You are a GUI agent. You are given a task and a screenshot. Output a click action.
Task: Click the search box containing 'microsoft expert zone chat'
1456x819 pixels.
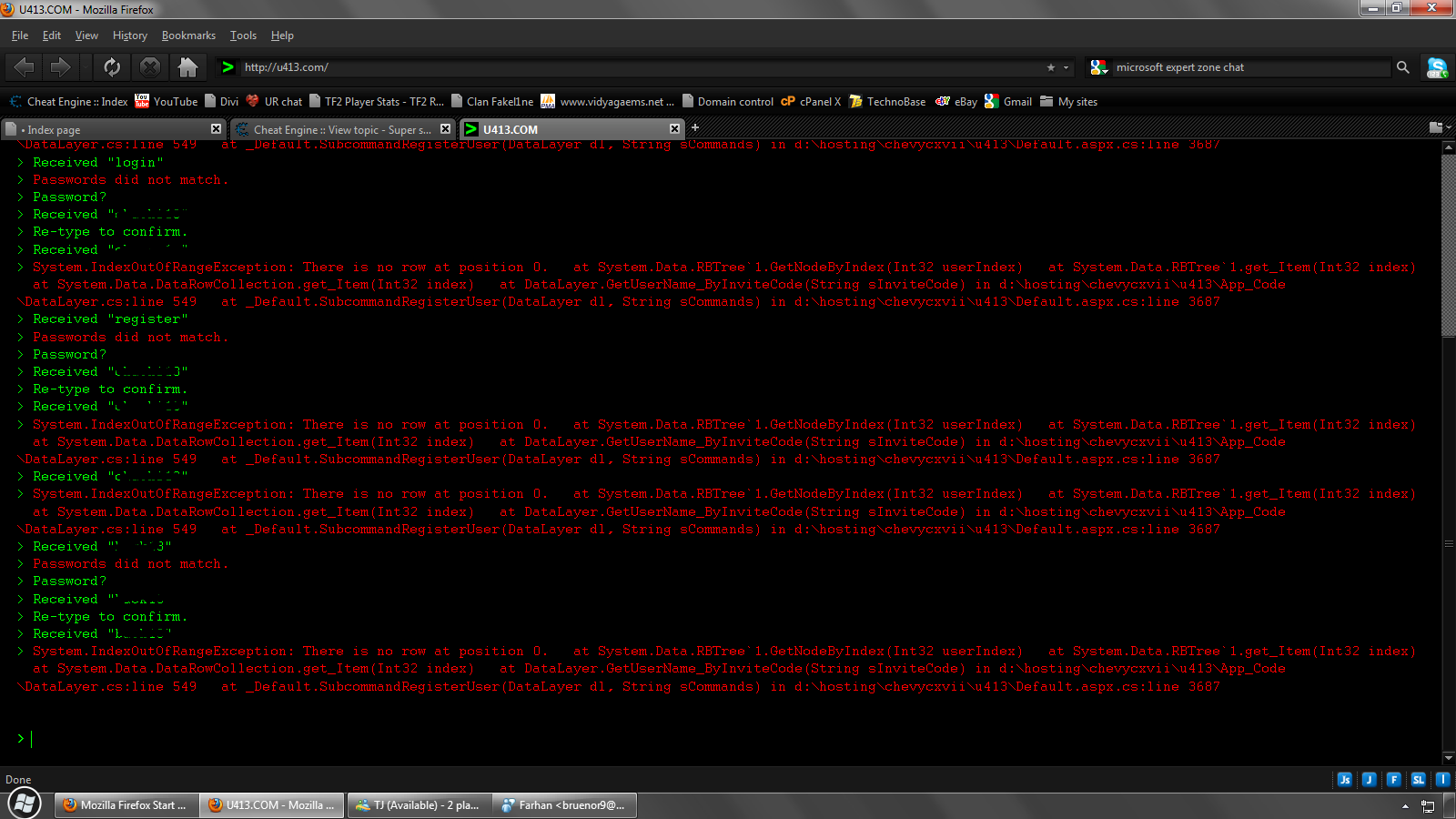click(1251, 67)
